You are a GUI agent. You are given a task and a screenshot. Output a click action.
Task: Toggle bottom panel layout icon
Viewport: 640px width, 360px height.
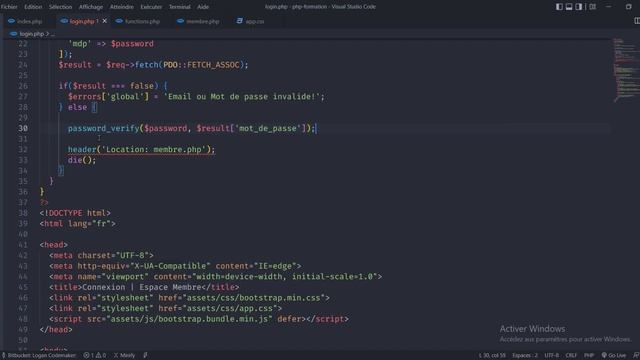click(569, 7)
